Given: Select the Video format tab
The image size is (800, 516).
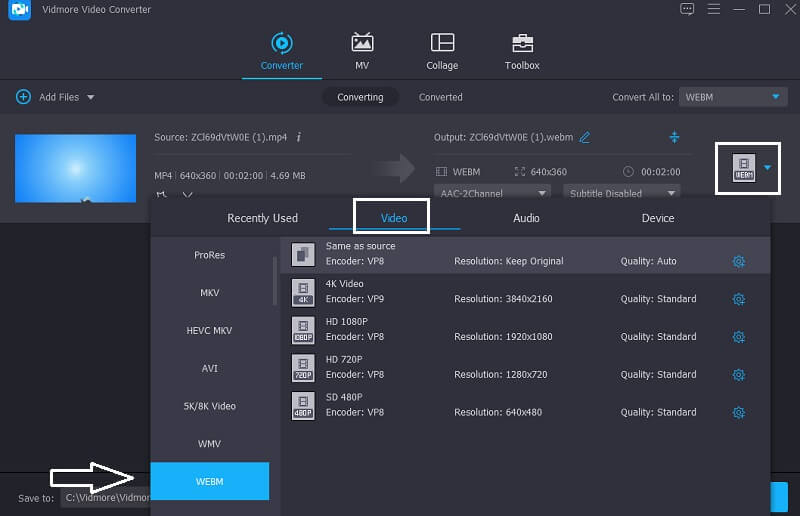Looking at the screenshot, I should pyautogui.click(x=394, y=218).
